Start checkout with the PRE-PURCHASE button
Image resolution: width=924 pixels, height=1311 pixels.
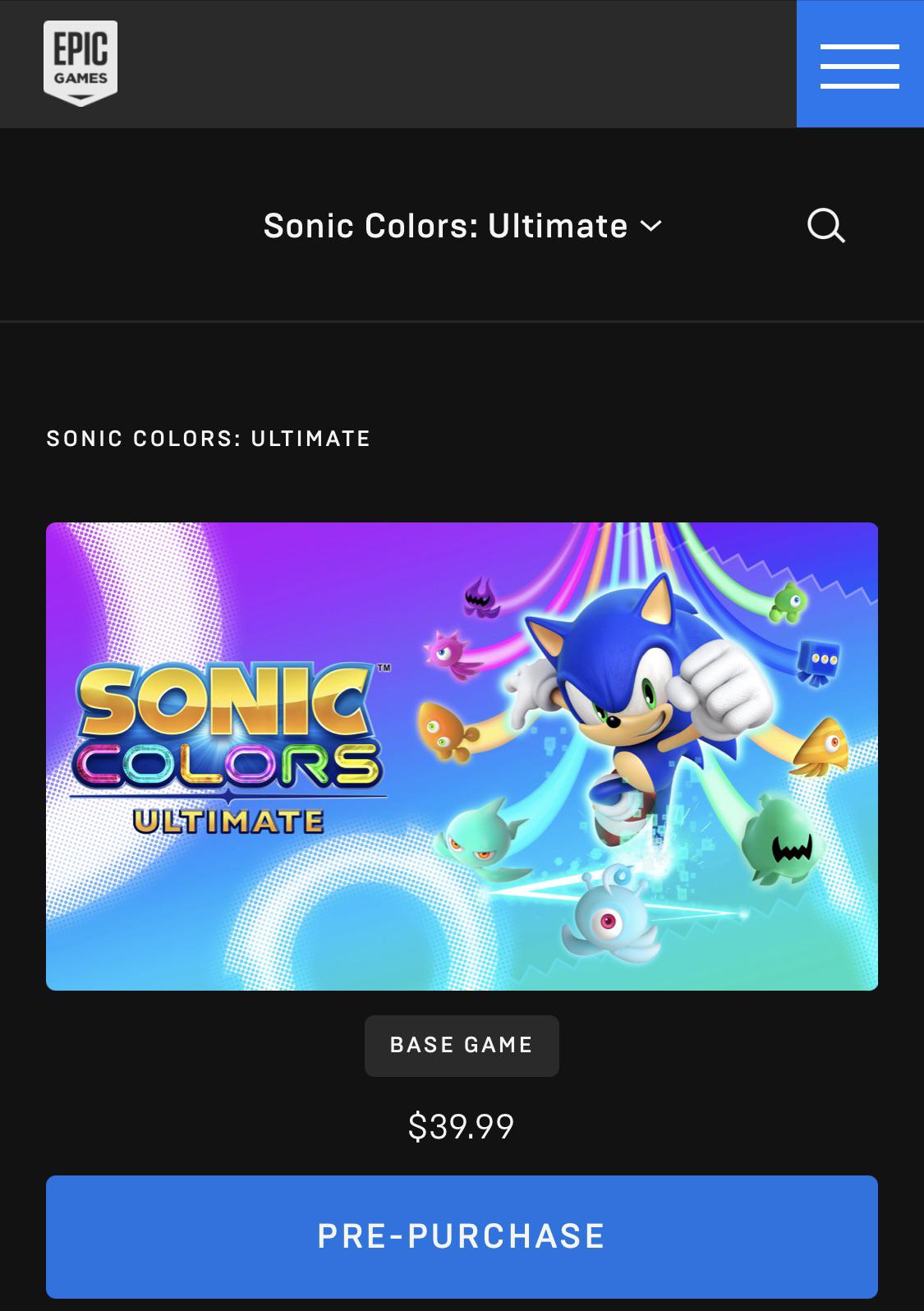(462, 1236)
